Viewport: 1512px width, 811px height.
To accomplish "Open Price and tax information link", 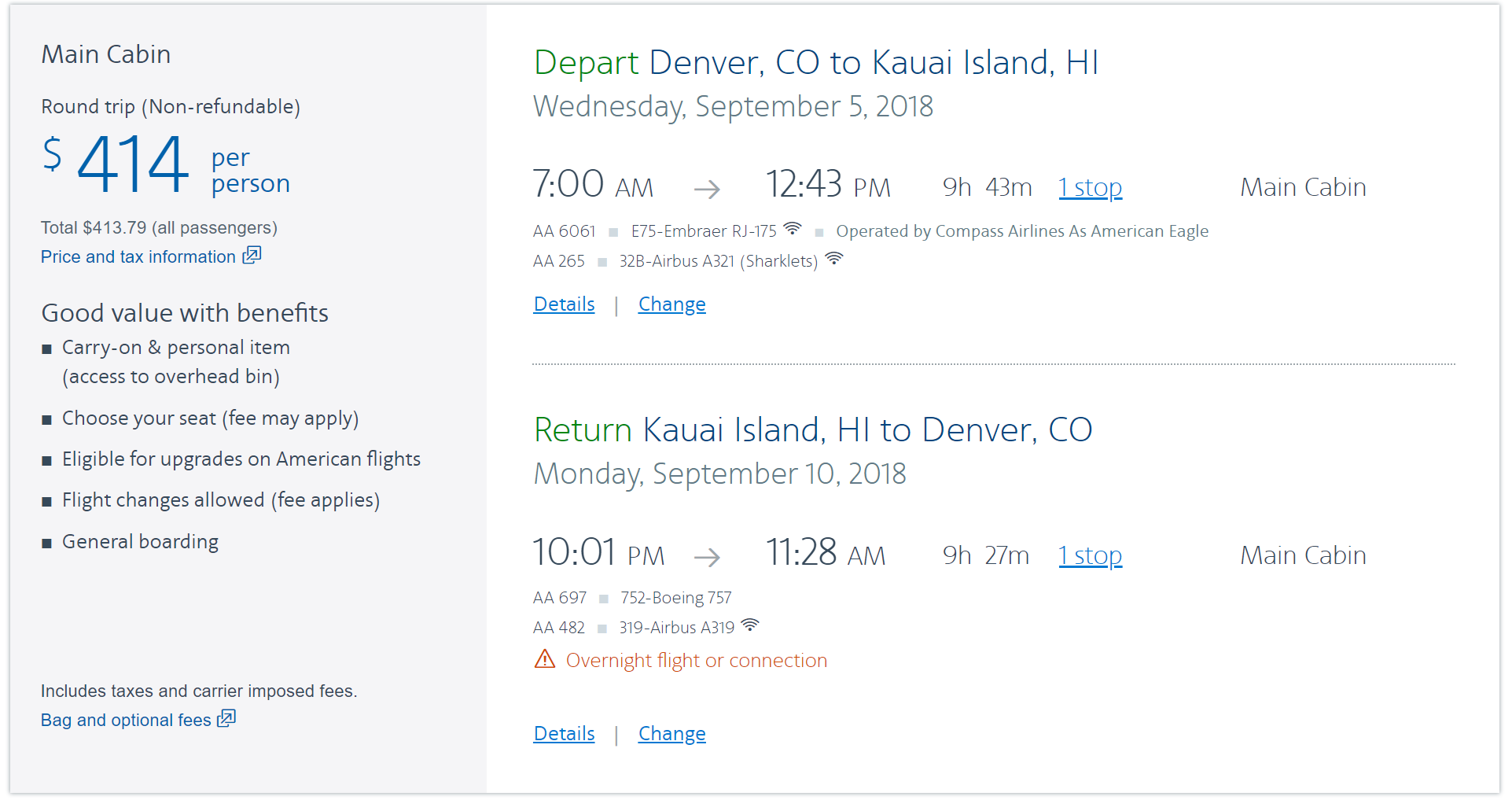I will point(138,257).
